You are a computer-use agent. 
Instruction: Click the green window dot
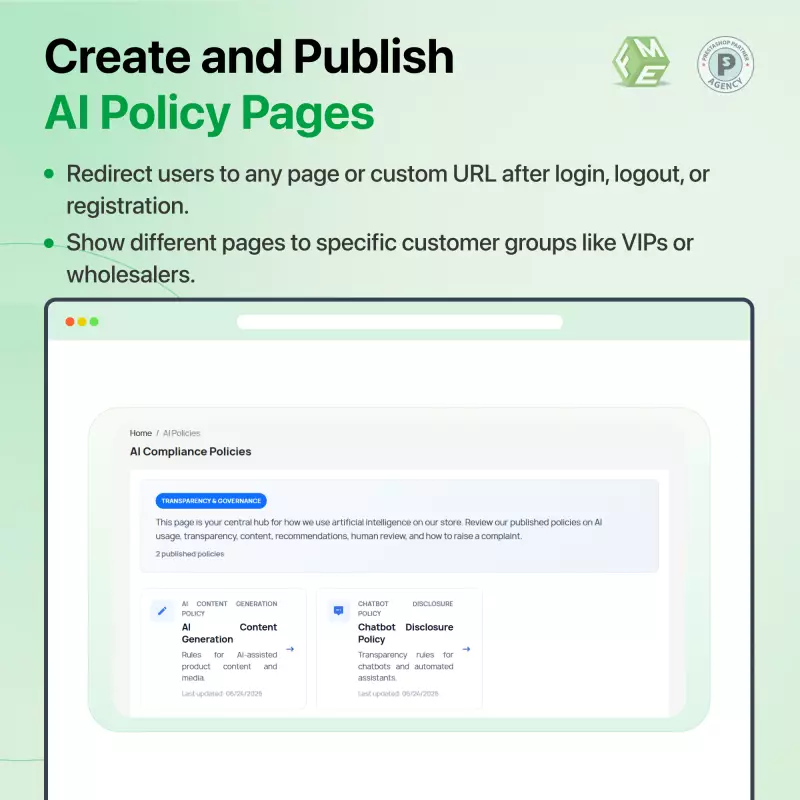click(x=94, y=321)
